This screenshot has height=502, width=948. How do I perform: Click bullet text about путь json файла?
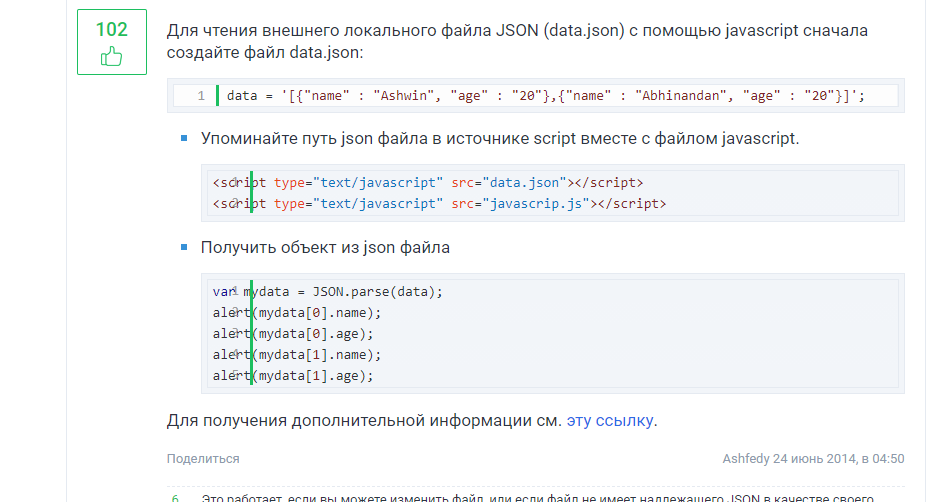click(x=500, y=139)
